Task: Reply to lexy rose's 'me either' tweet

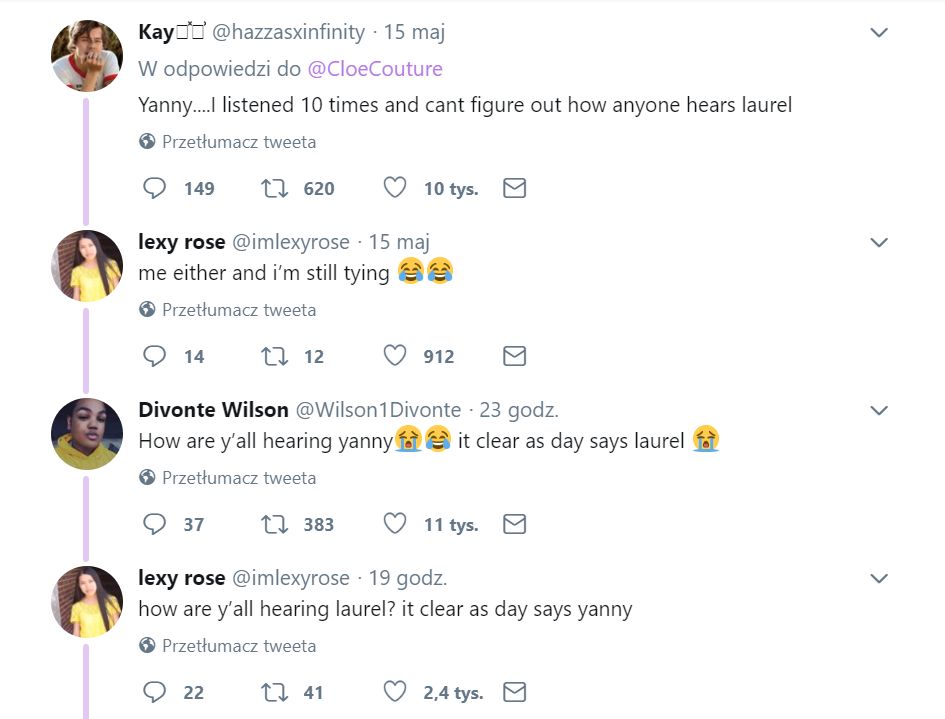Action: [x=155, y=356]
